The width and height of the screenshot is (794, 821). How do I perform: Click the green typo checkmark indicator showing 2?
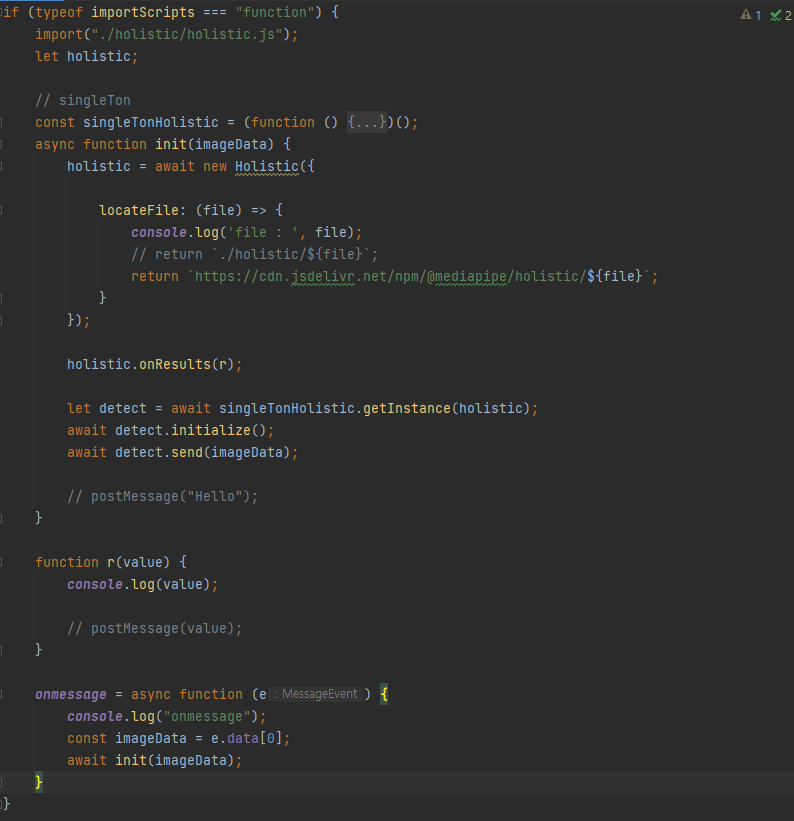click(780, 15)
